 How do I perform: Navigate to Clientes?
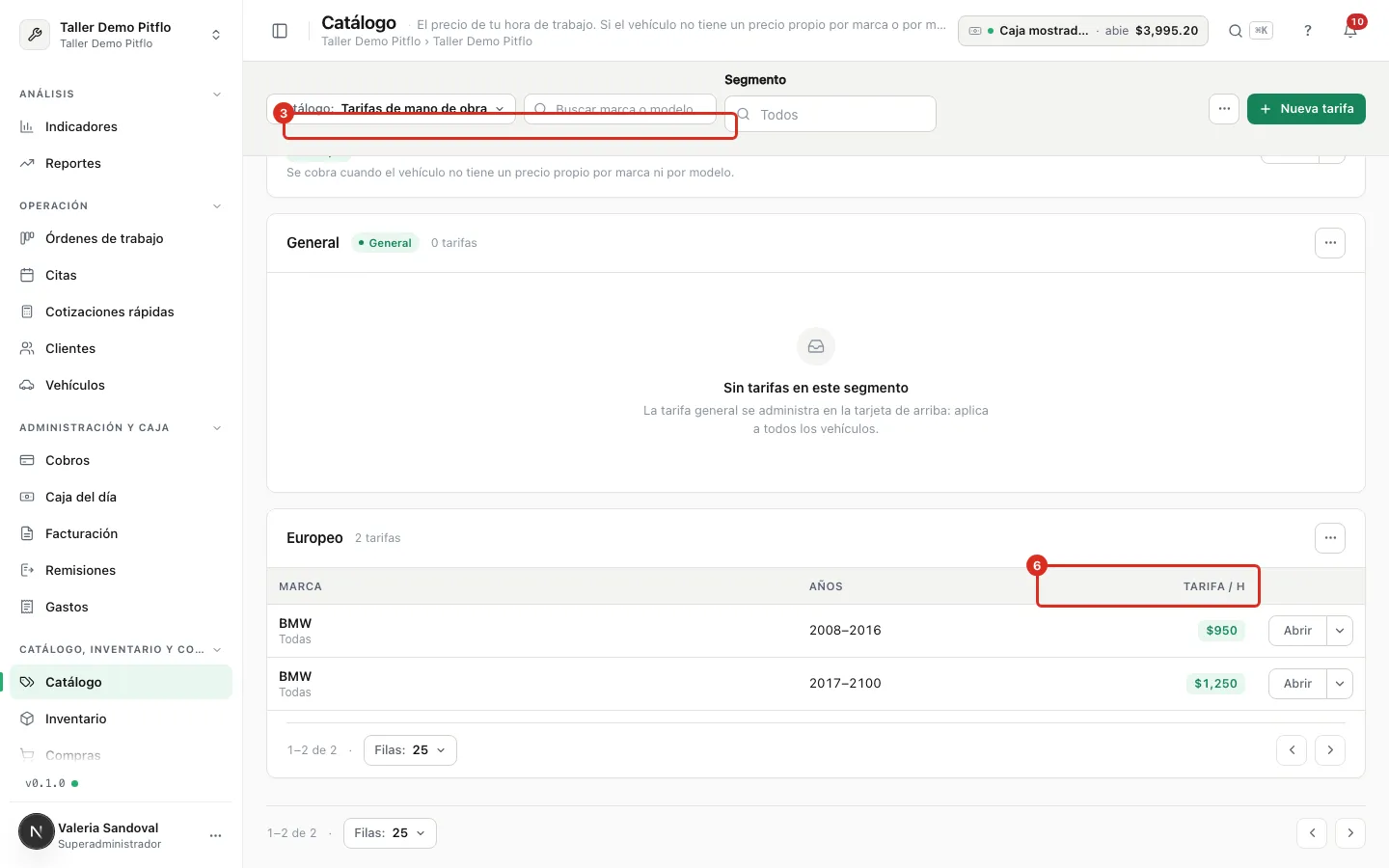click(x=121, y=349)
